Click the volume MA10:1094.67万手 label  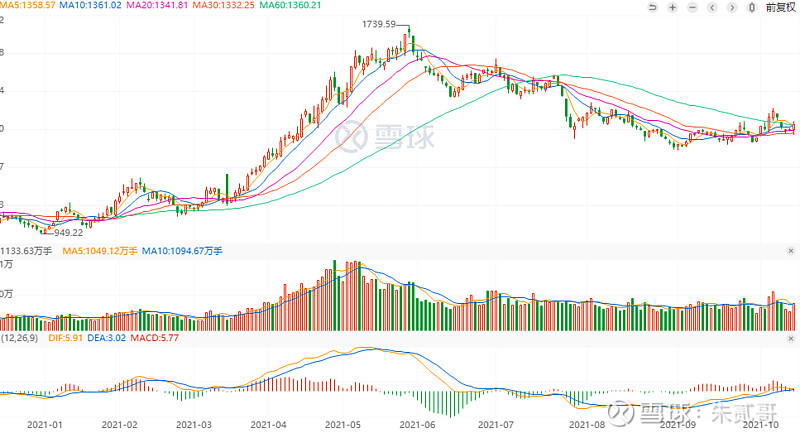pyautogui.click(x=182, y=251)
